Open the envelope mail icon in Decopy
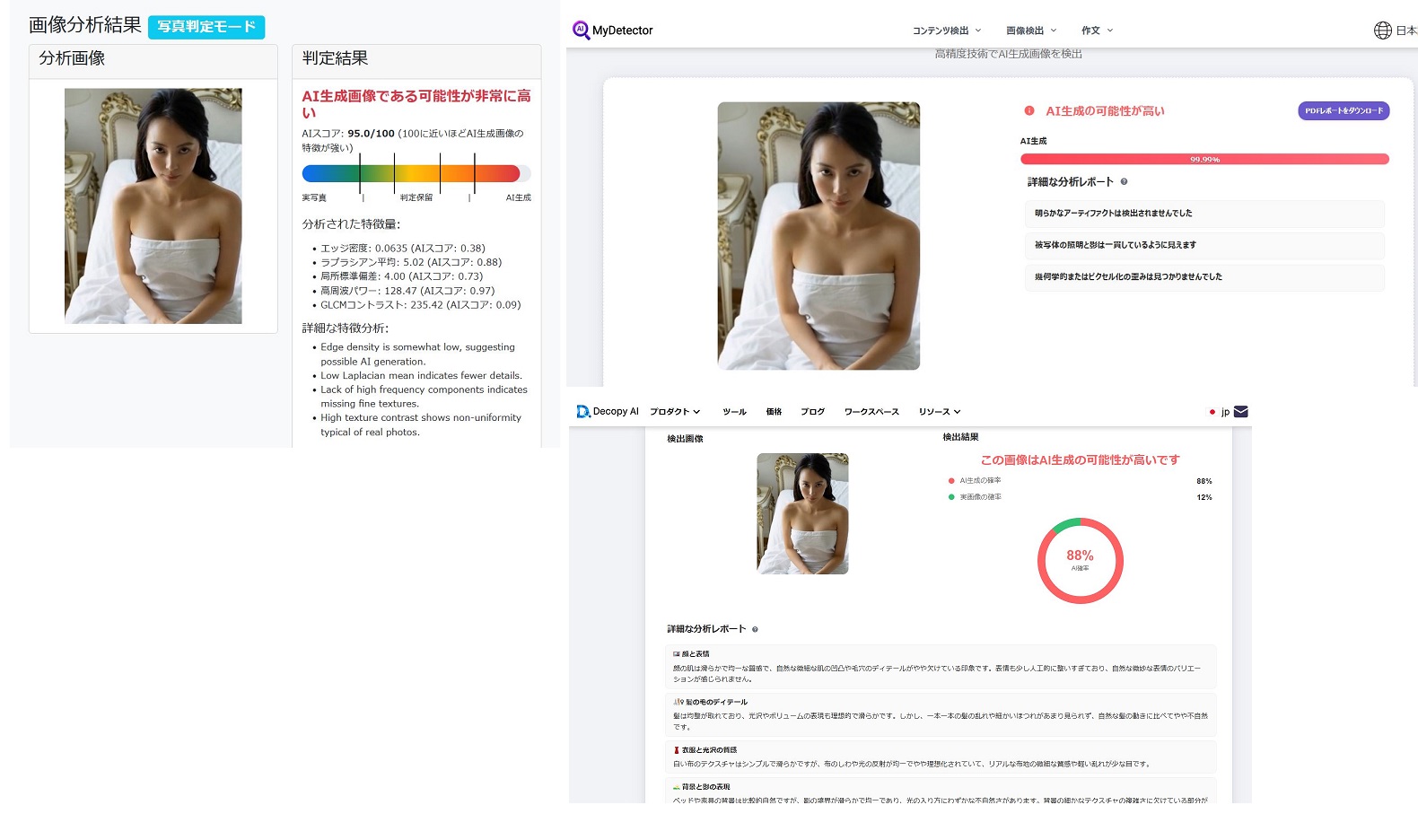This screenshot has height=840, width=1418. pyautogui.click(x=1241, y=412)
